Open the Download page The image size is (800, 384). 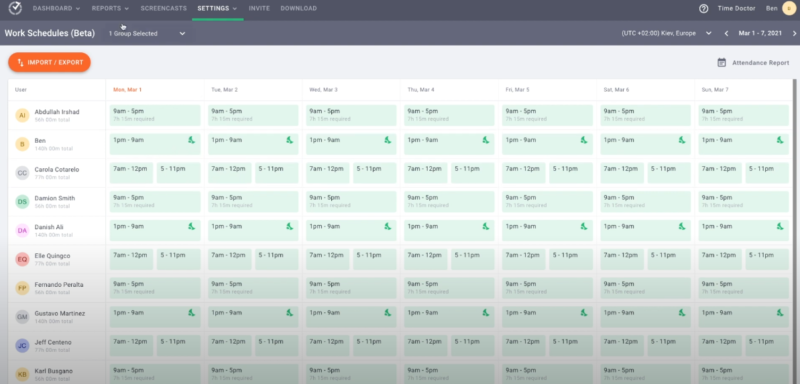coord(298,9)
